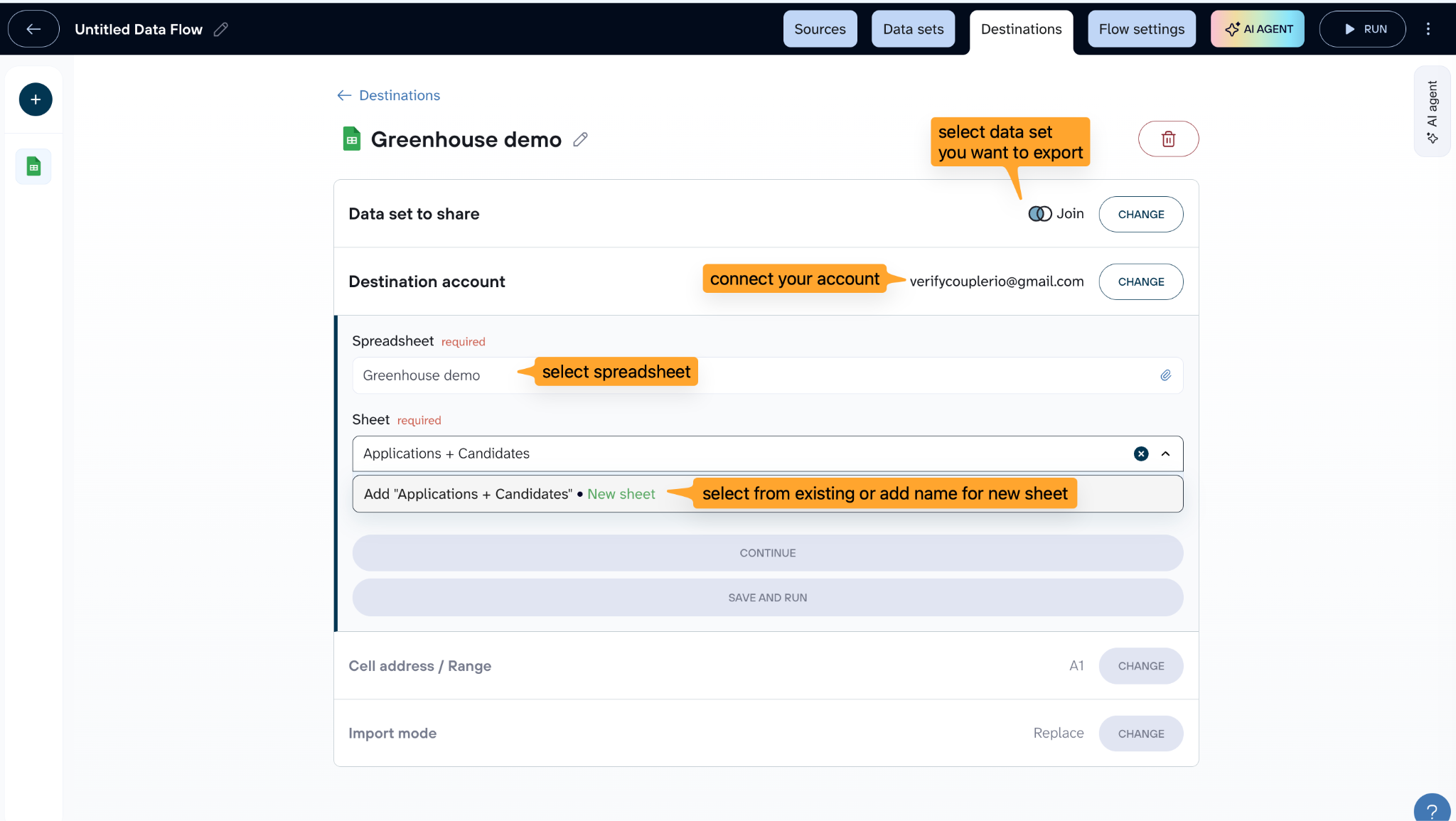Delete destination with trash icon
Viewport: 1456px width, 821px height.
tap(1168, 139)
